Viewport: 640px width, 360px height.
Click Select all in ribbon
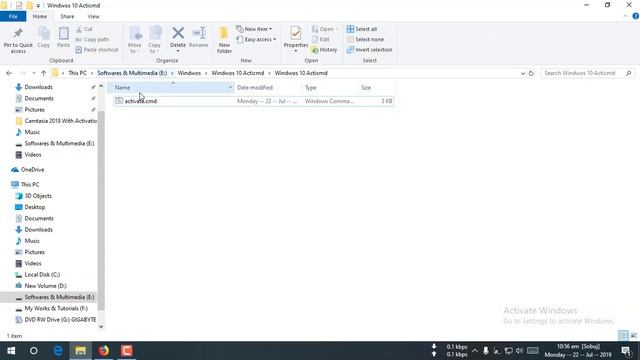(x=362, y=29)
